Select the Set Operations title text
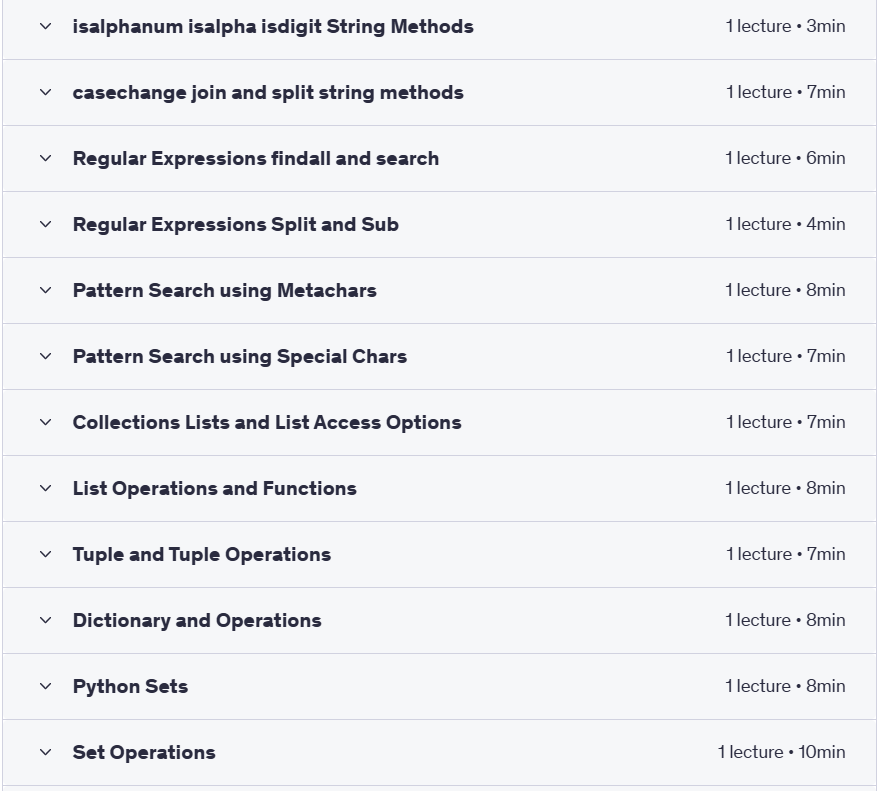Screen dimensions: 879x791 pyautogui.click(x=144, y=752)
